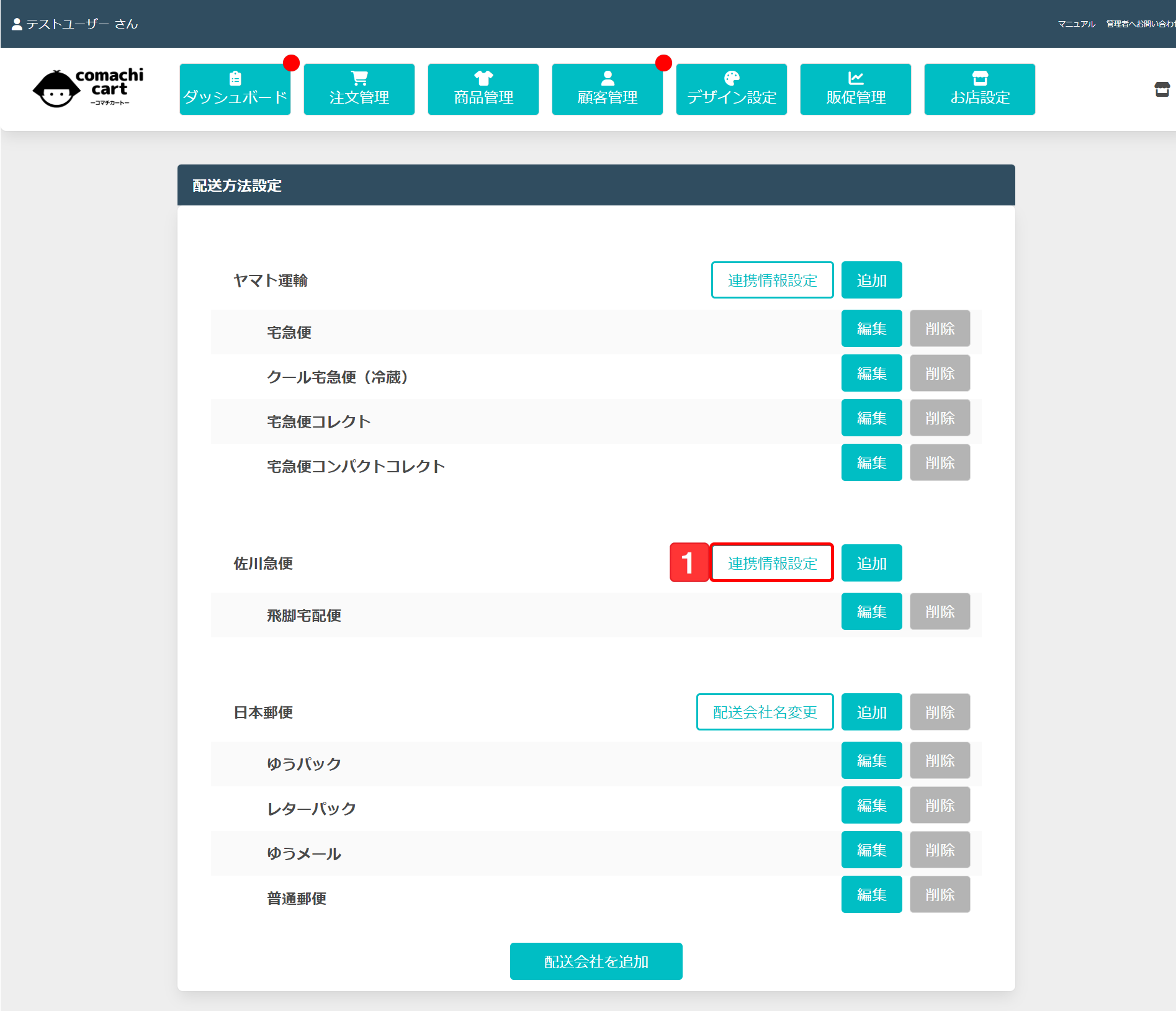
Task: Open the 管理者へお問い合わせ link
Action: point(1141,24)
